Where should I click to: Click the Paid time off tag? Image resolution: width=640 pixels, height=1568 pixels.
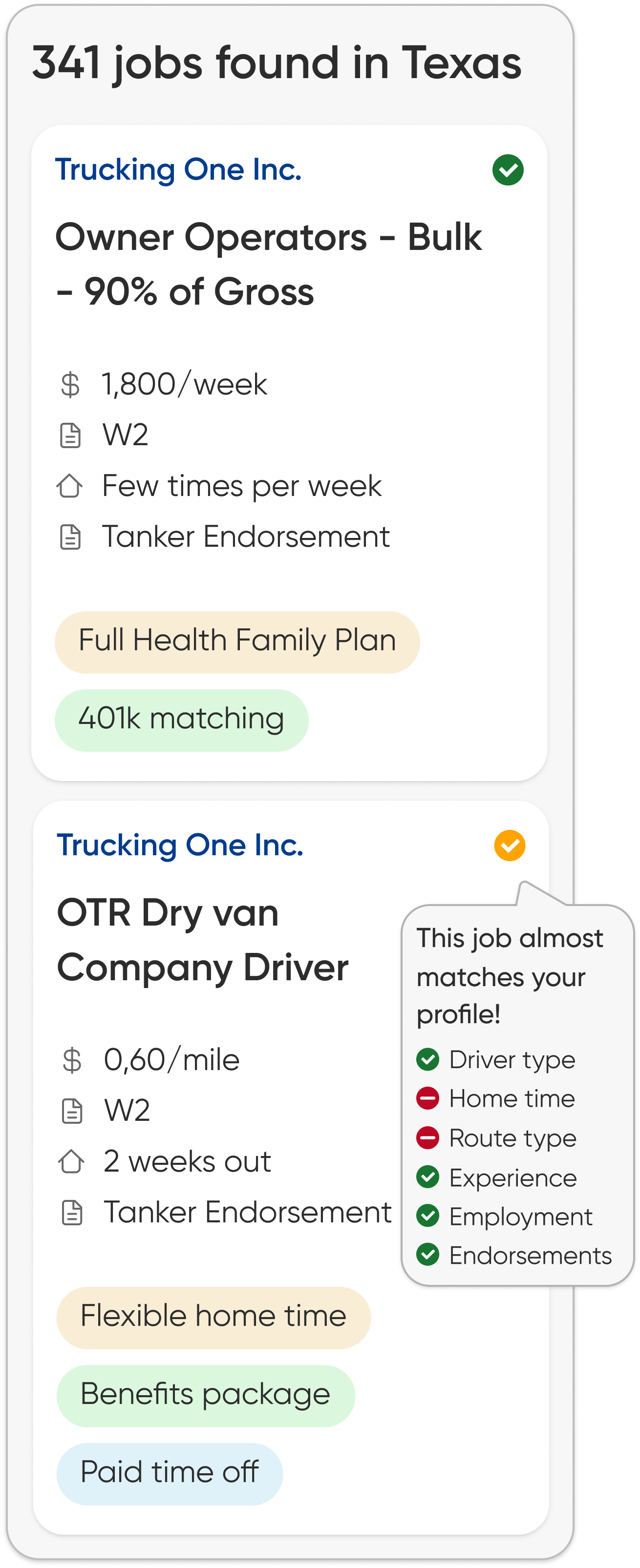[170, 1473]
